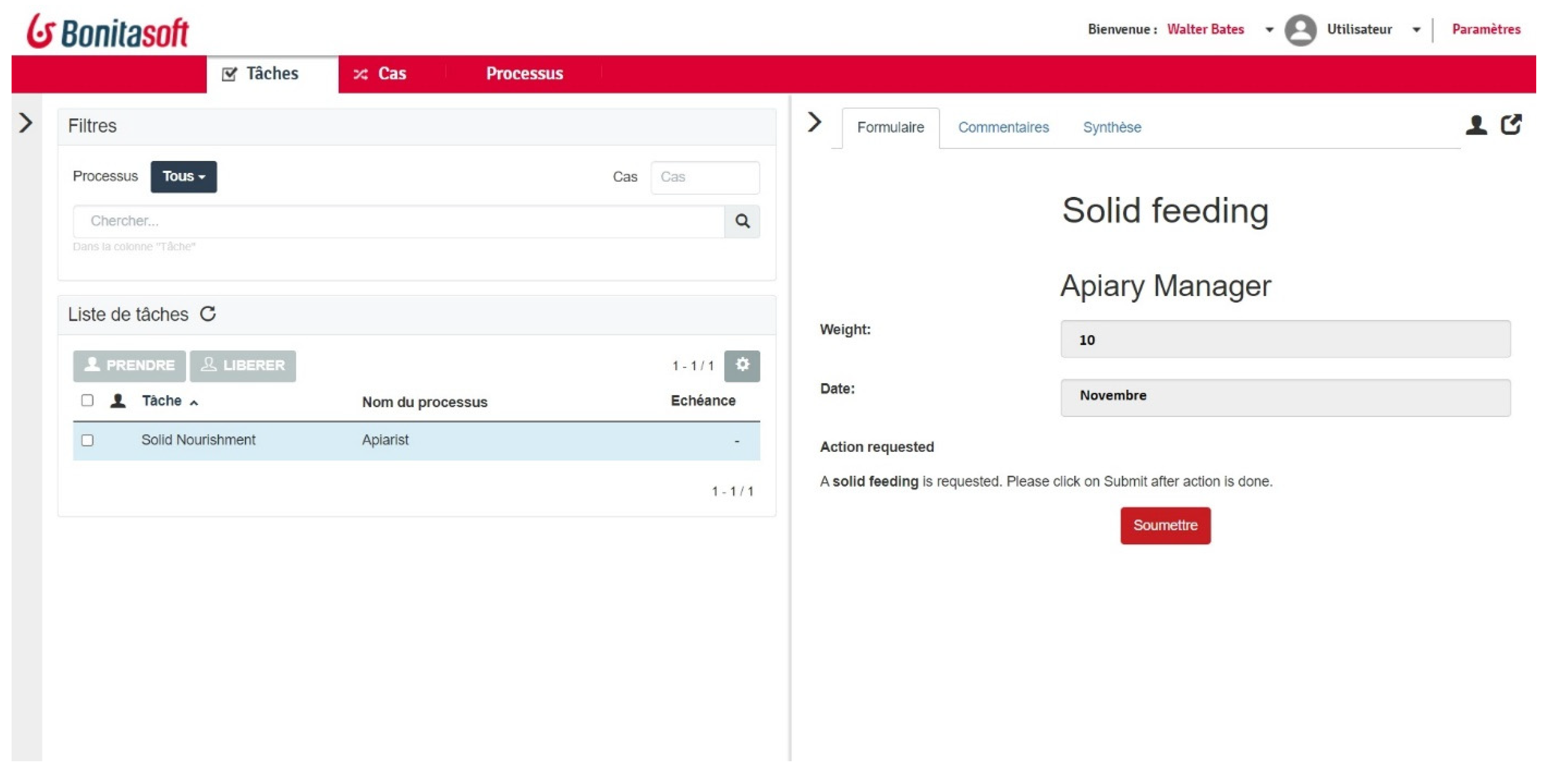Expand the Walter Bates dropdown arrow

(1269, 30)
